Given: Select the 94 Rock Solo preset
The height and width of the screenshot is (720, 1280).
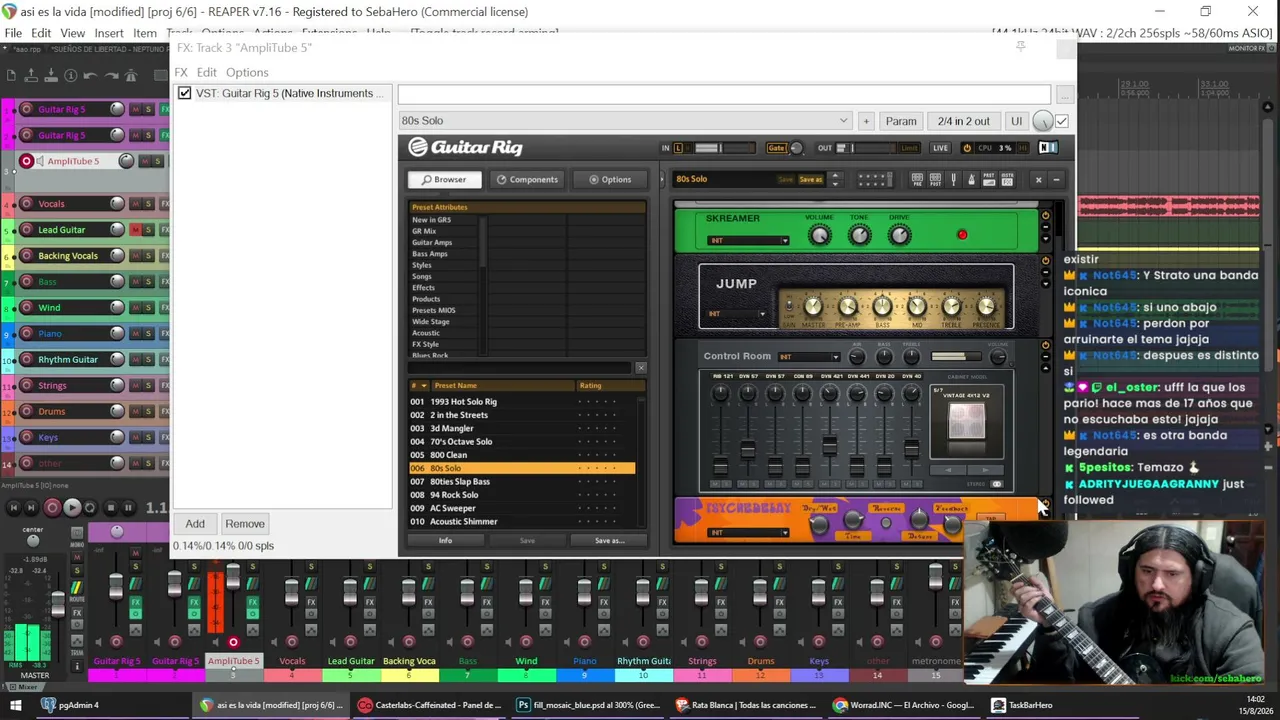Looking at the screenshot, I should coord(522,495).
